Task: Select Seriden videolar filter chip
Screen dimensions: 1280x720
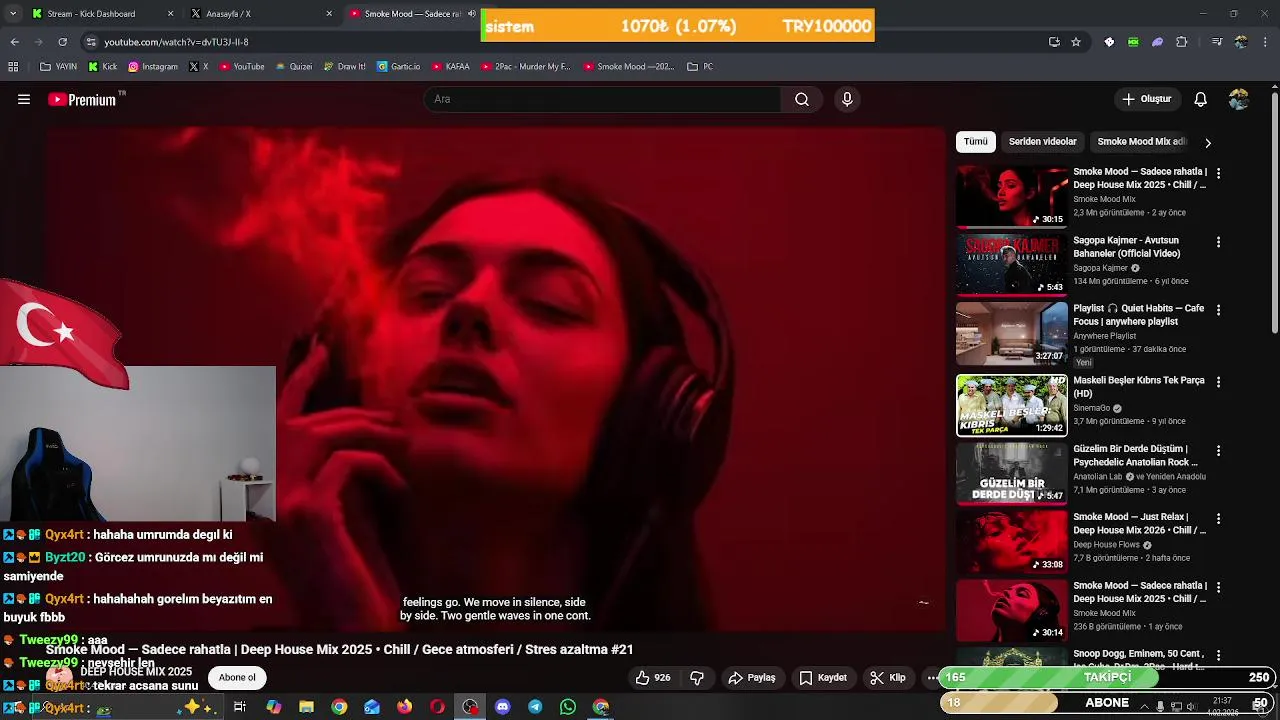Action: click(1043, 142)
